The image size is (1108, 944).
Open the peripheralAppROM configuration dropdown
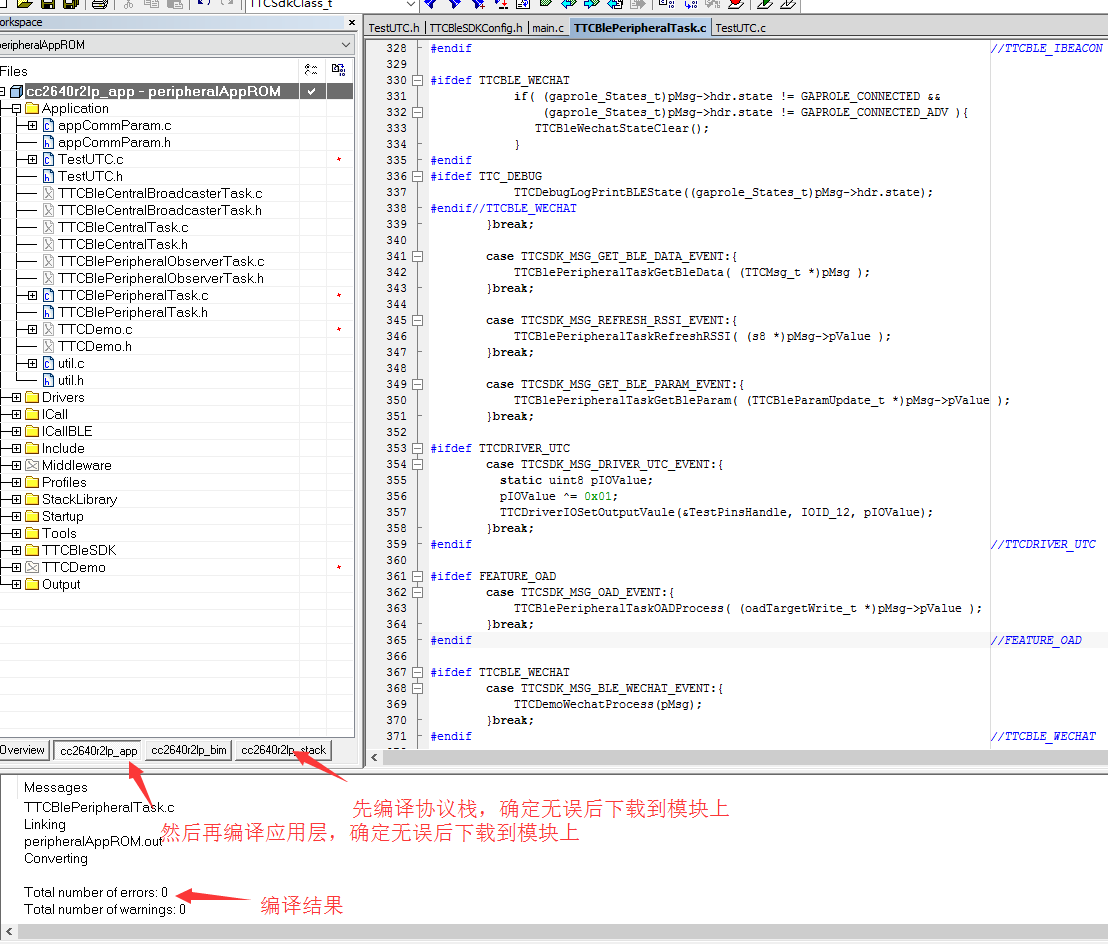[x=346, y=45]
